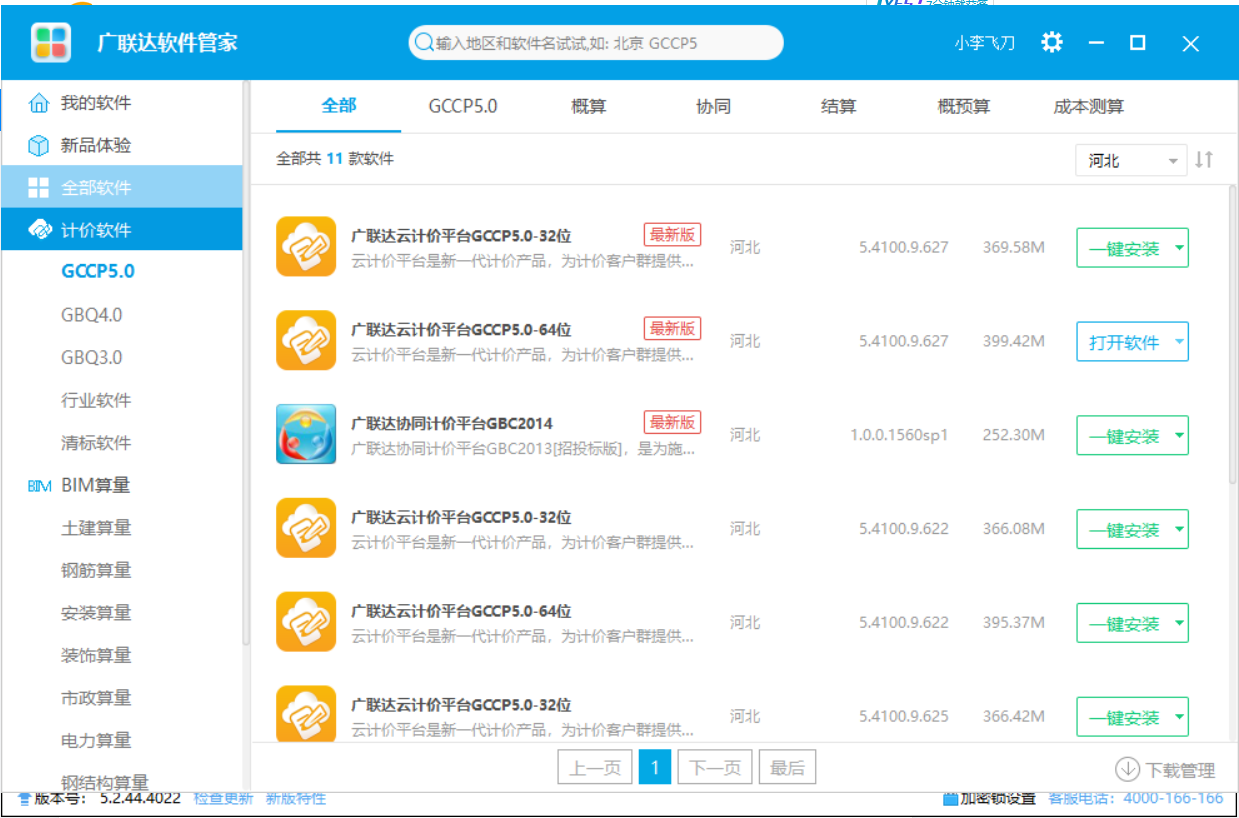1239x818 pixels.
Task: Click the 下载管理 download arrow icon
Action: [1127, 769]
